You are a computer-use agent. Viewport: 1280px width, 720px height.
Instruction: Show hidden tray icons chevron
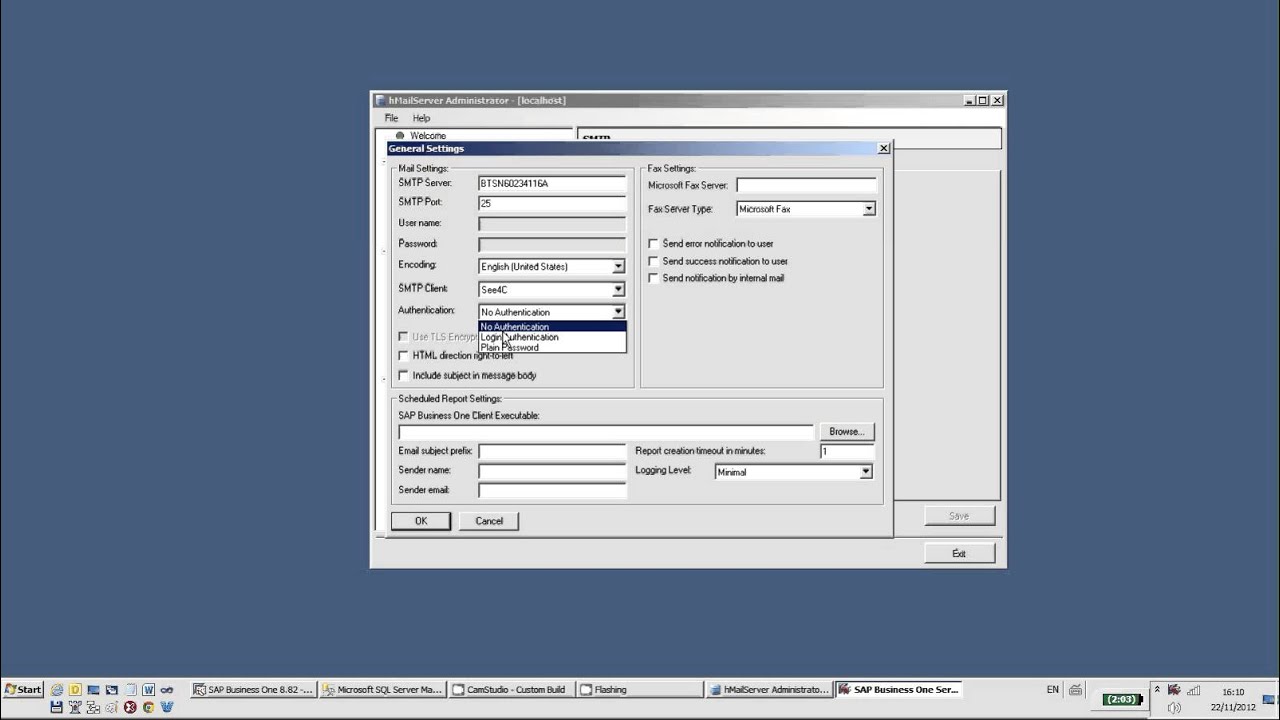1157,689
